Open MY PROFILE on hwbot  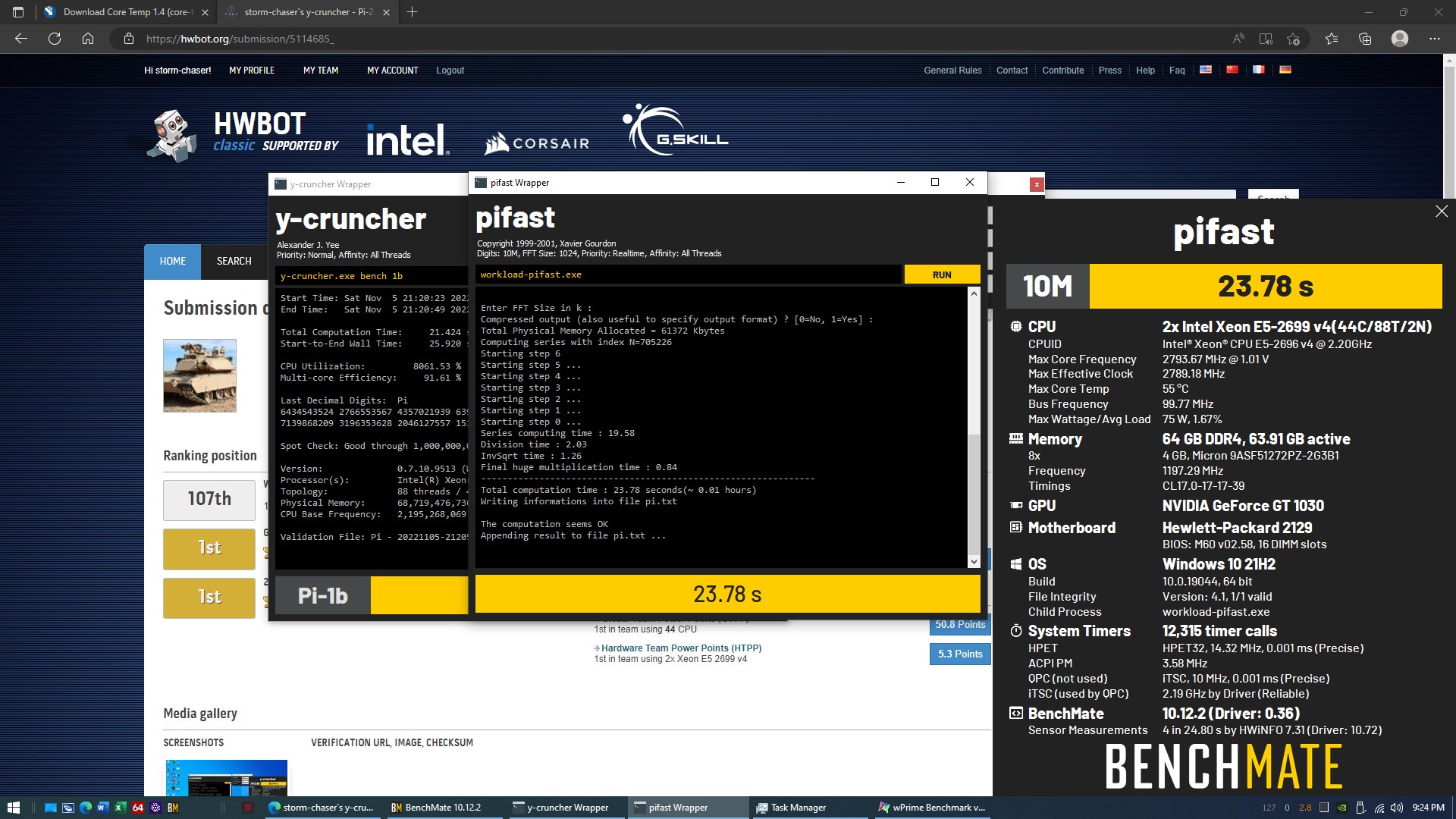click(252, 71)
